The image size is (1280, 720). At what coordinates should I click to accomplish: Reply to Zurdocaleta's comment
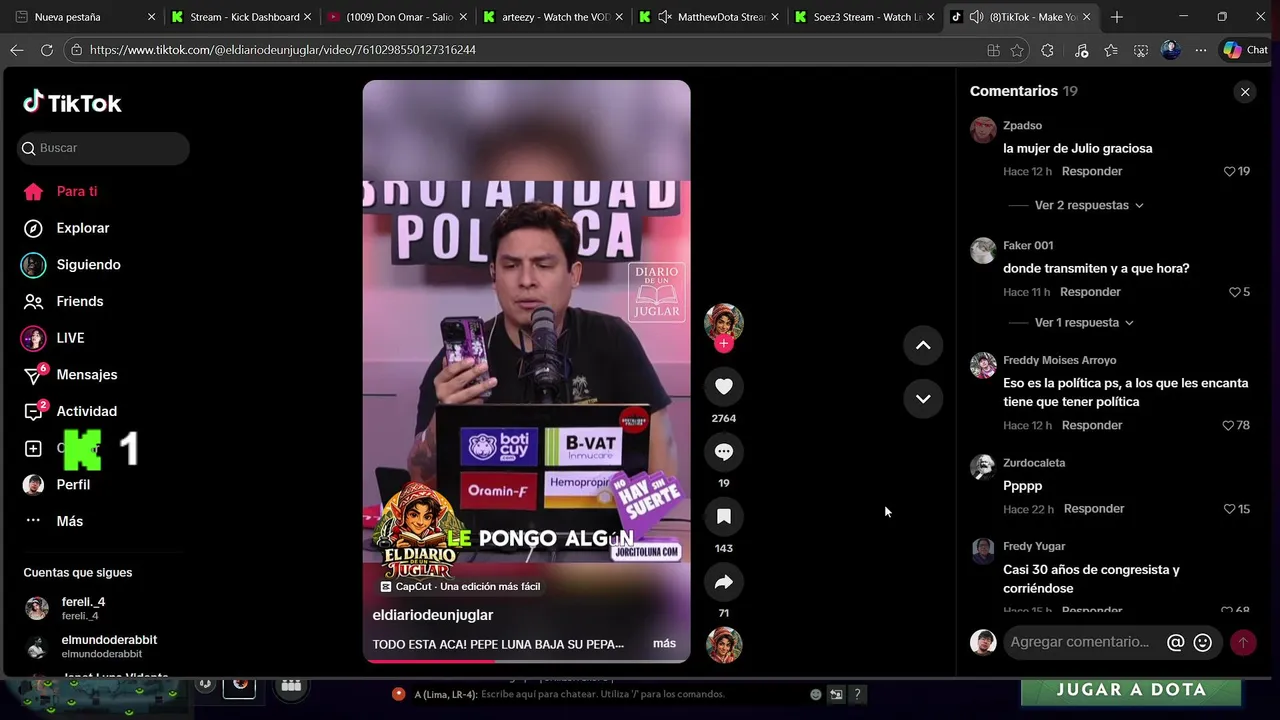1094,509
